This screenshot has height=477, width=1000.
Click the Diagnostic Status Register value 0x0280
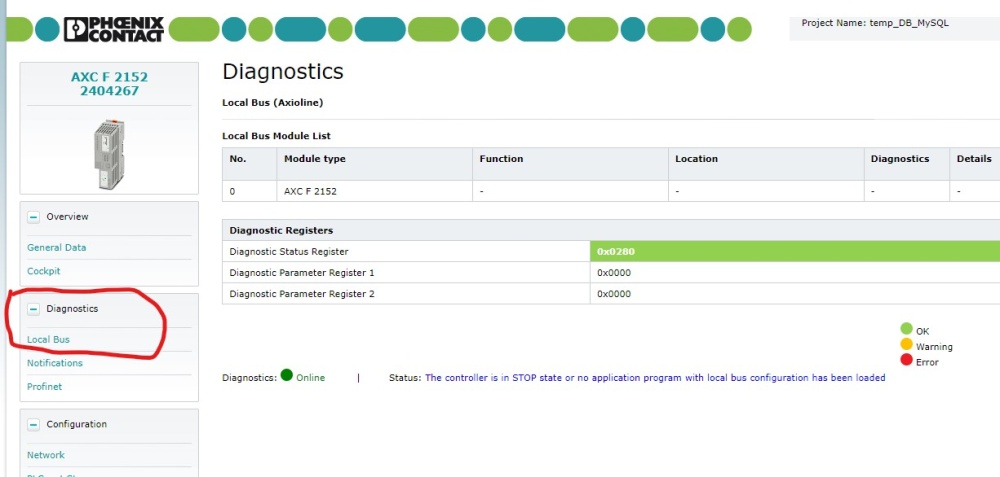click(616, 252)
